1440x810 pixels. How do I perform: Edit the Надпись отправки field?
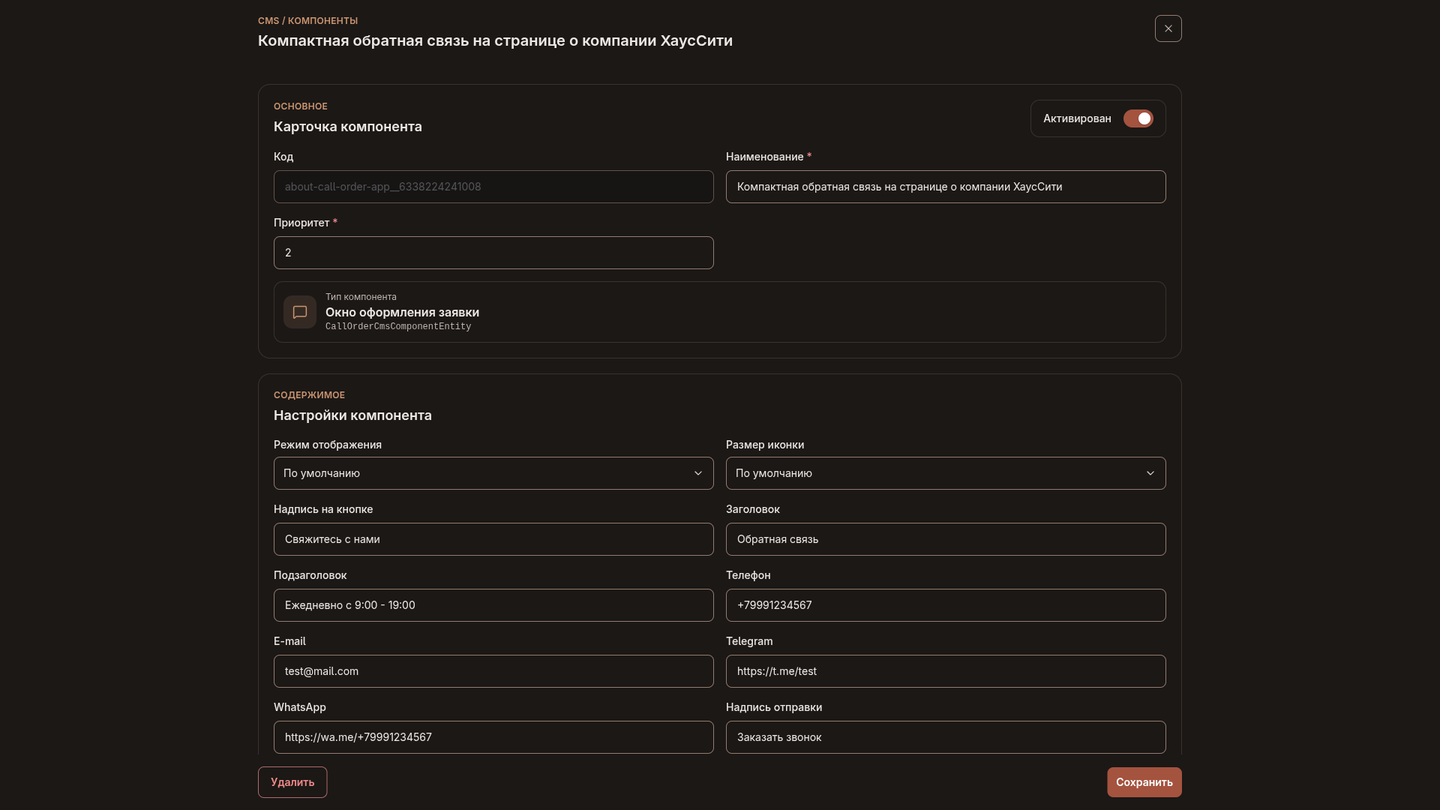tap(946, 737)
